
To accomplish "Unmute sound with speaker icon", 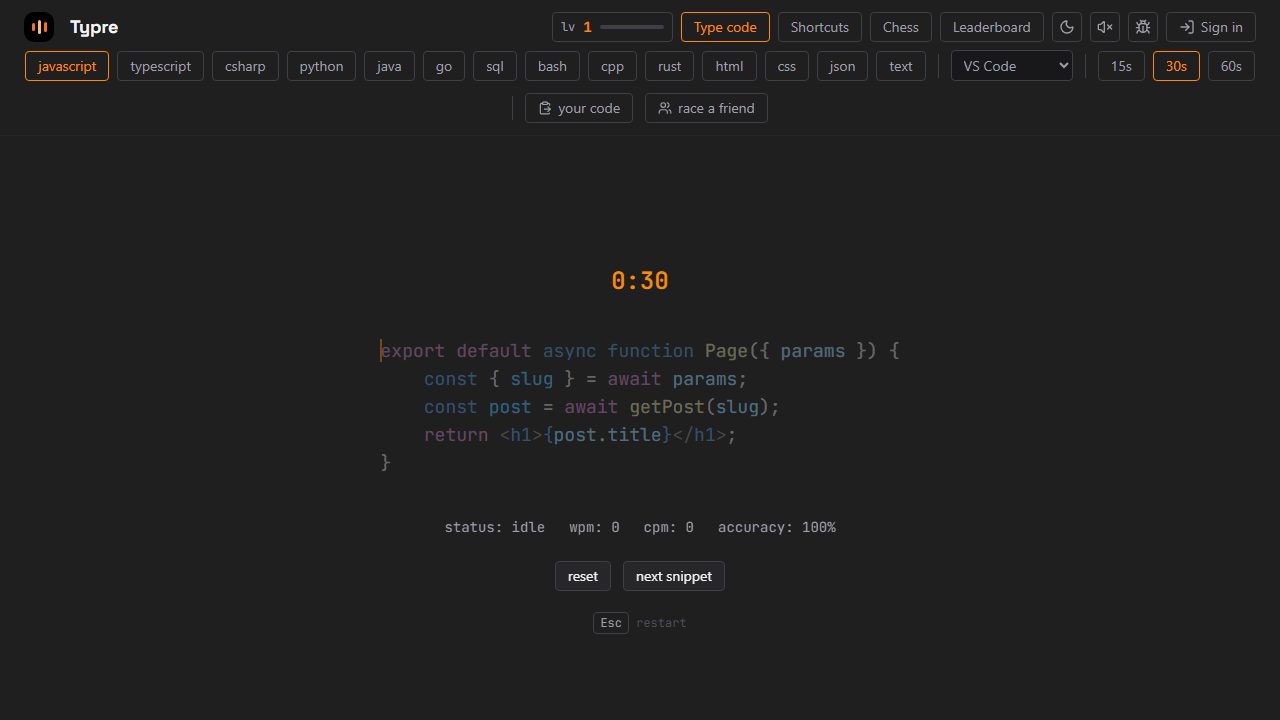I will [x=1105, y=27].
